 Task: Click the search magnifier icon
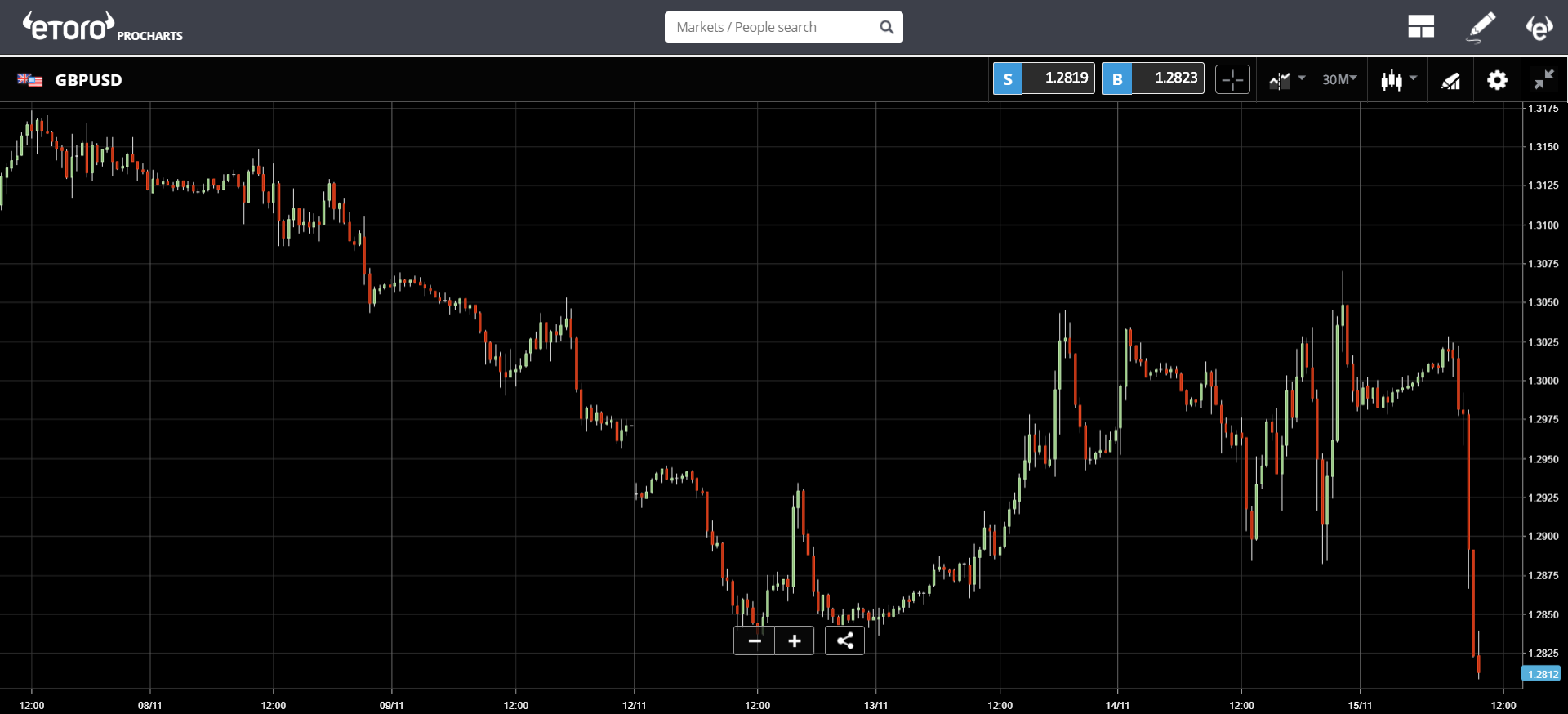tap(887, 27)
